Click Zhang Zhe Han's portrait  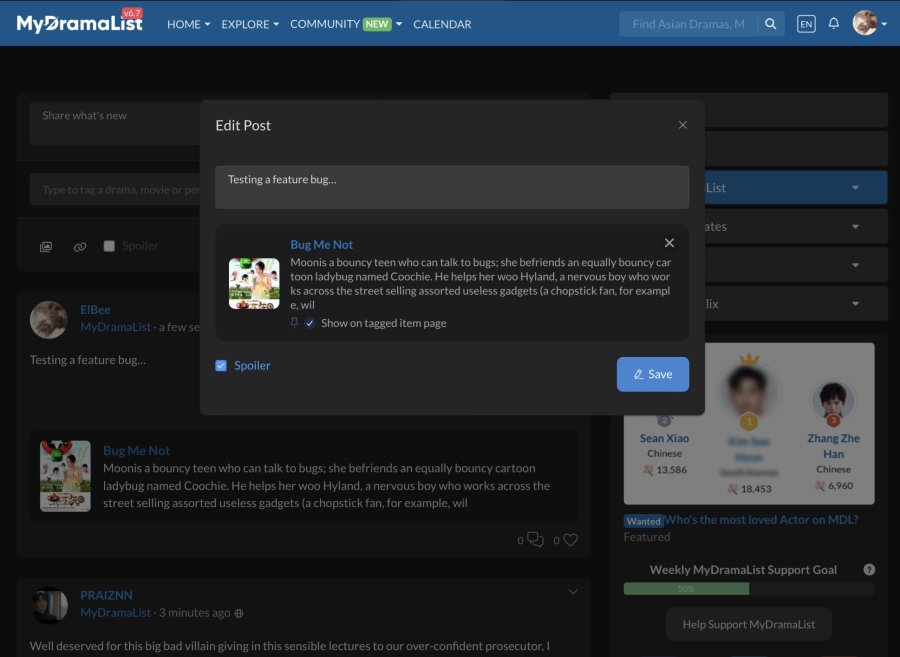[833, 399]
